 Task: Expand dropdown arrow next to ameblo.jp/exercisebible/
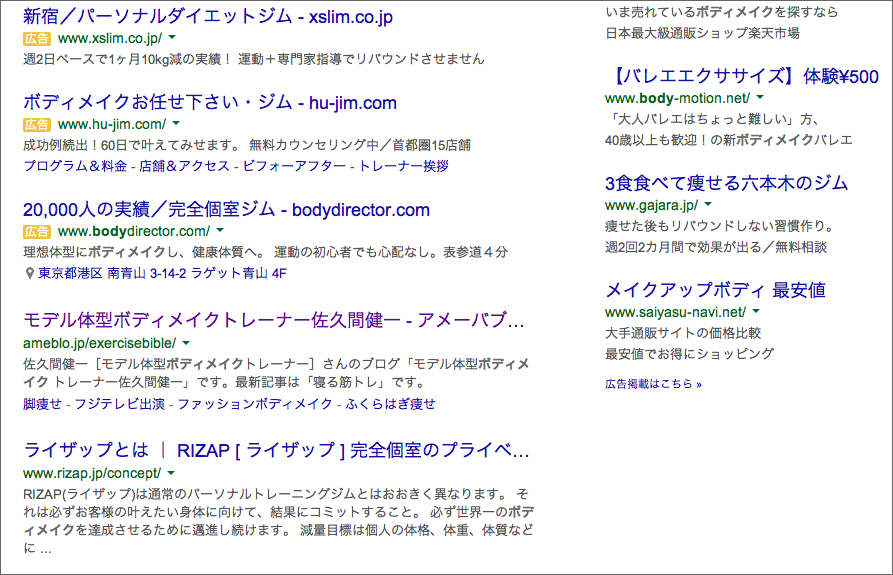[x=186, y=343]
